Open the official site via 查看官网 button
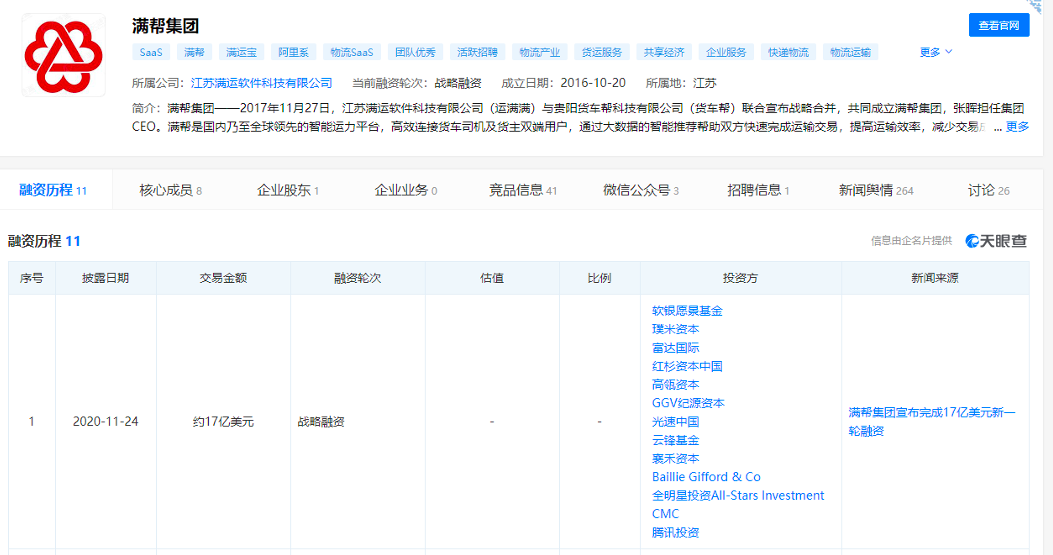The image size is (1053, 555). tap(999, 26)
